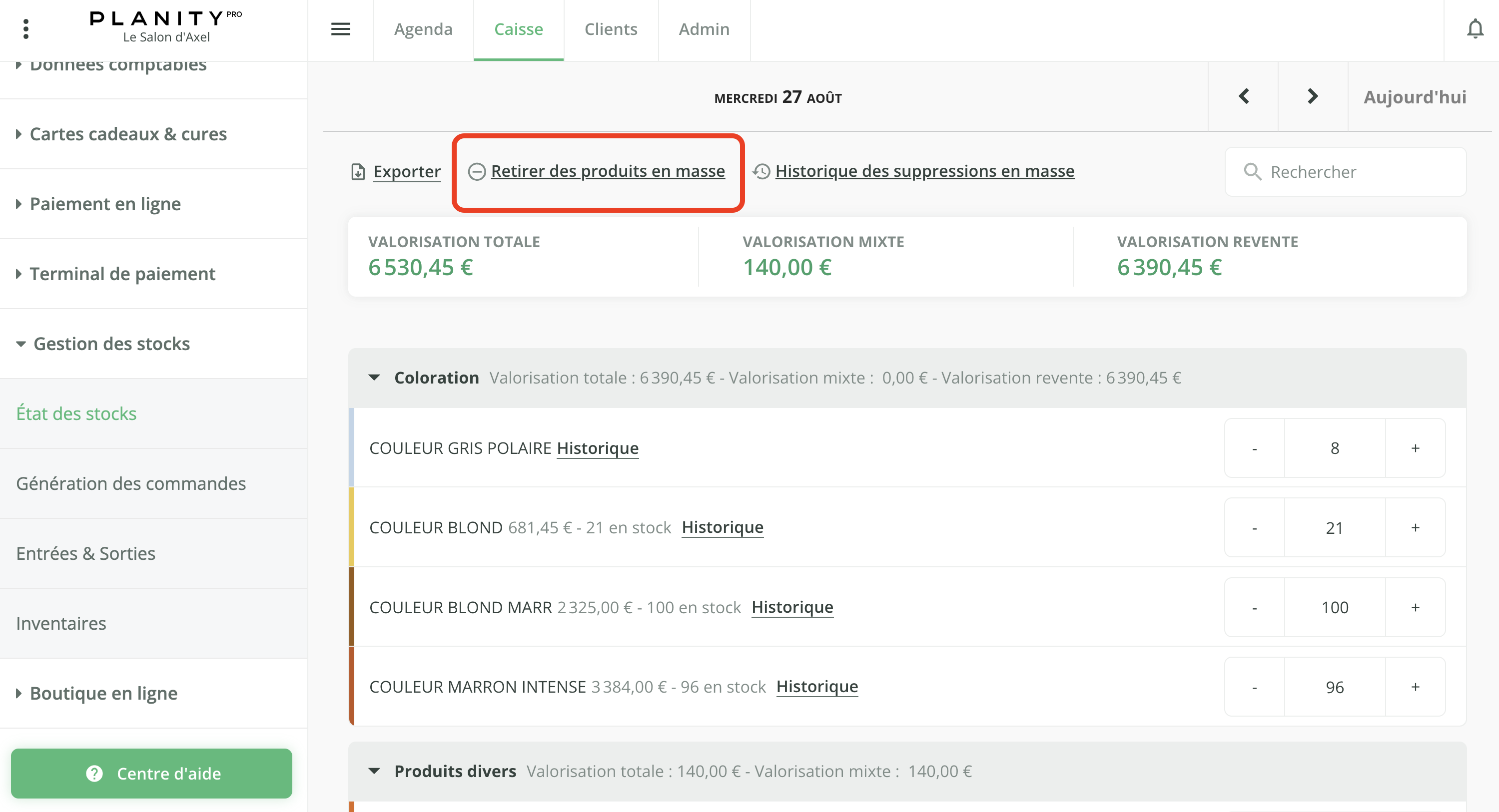Click the minus-circle mass removal icon
1499x812 pixels.
(477, 172)
